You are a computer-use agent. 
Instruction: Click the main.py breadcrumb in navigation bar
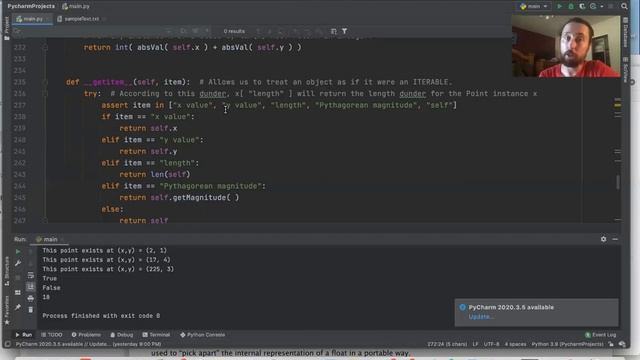pyautogui.click(x=76, y=6)
